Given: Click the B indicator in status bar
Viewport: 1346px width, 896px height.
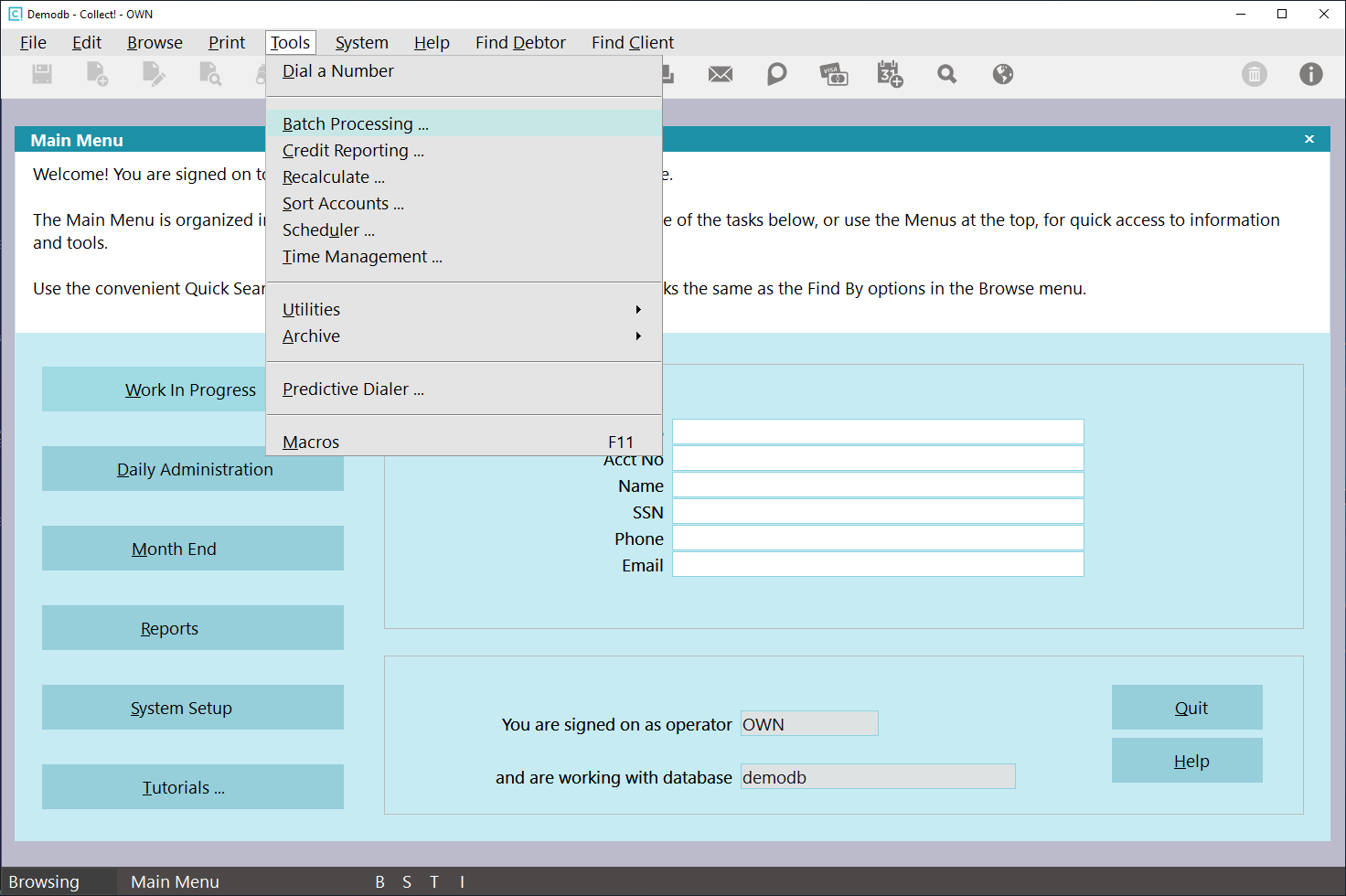Looking at the screenshot, I should (379, 882).
